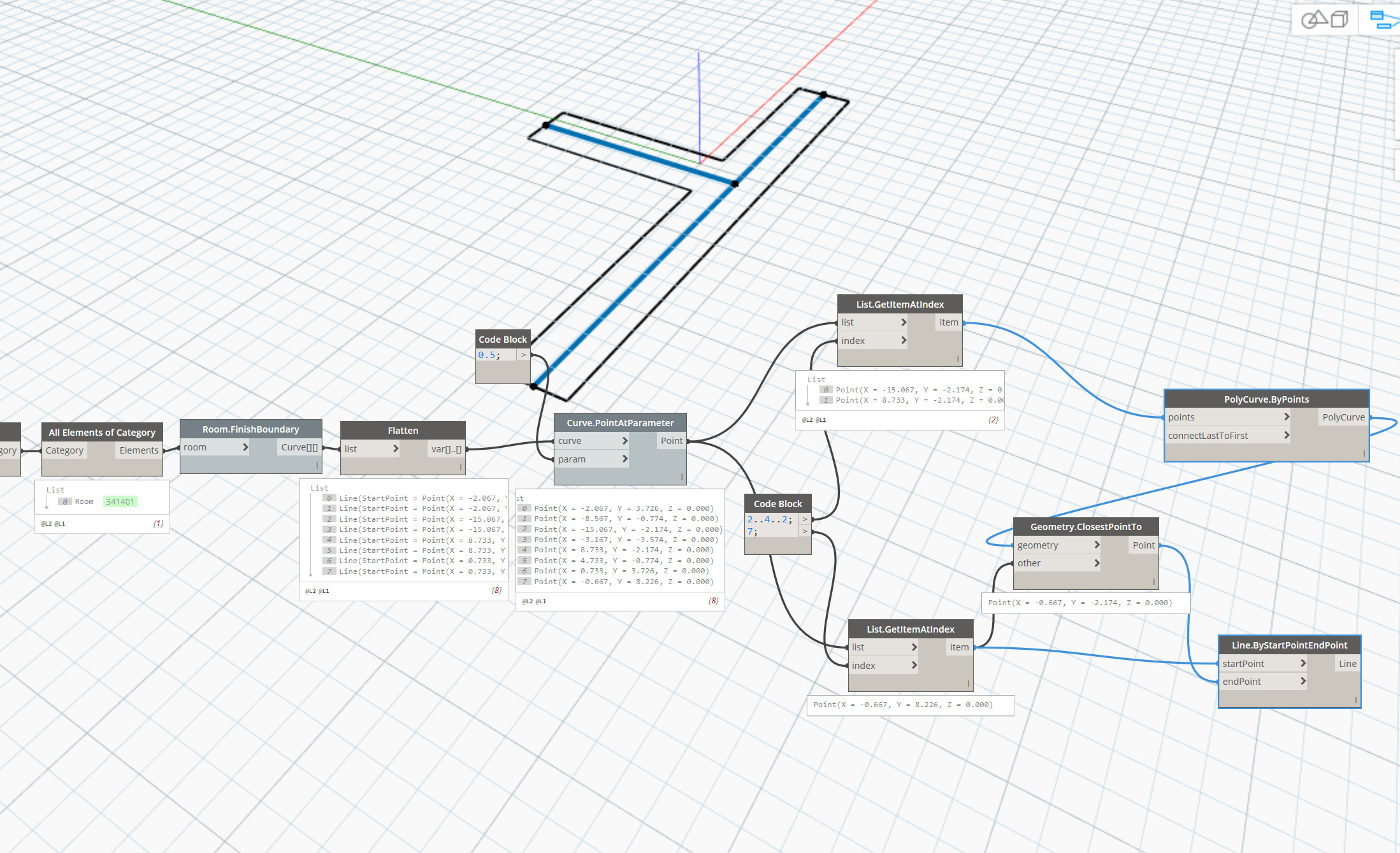The width and height of the screenshot is (1400, 853).
Task: Open level chevron on Flatten list port
Action: coord(395,448)
